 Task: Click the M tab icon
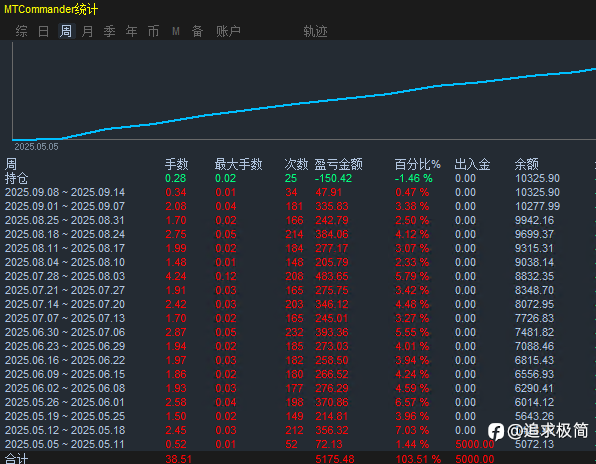pyautogui.click(x=176, y=31)
